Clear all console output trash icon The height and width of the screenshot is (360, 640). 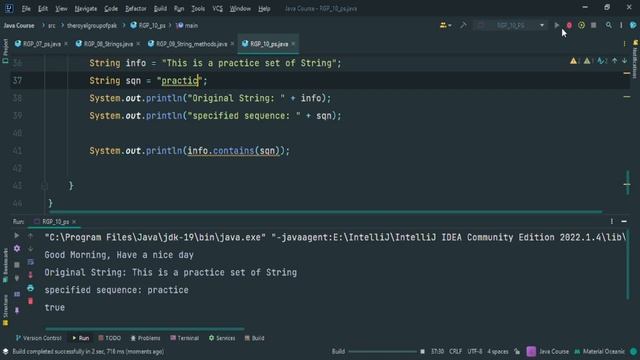[x=31, y=301]
